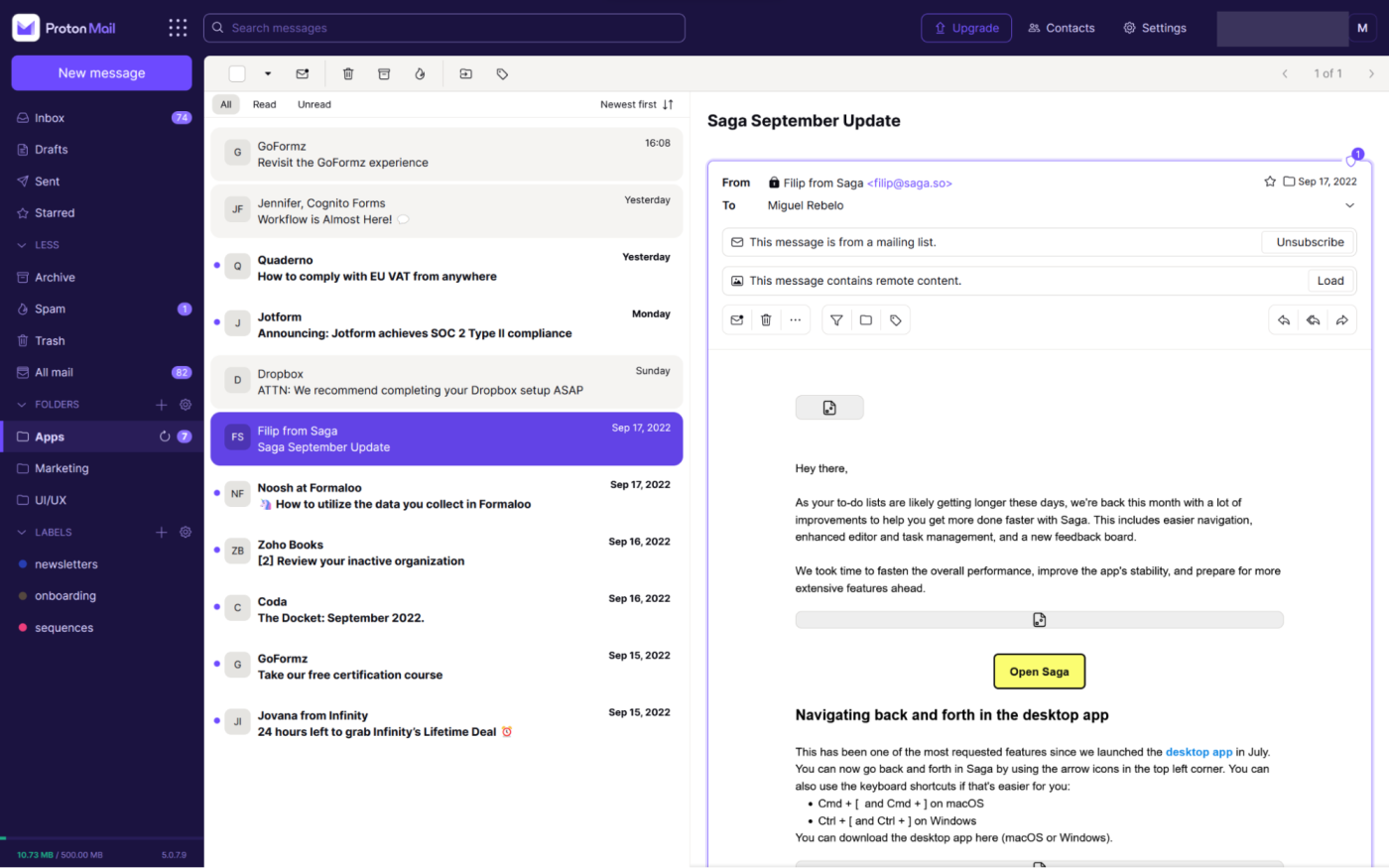1389x868 pixels.
Task: Filter list to Unread messages
Action: tap(315, 104)
